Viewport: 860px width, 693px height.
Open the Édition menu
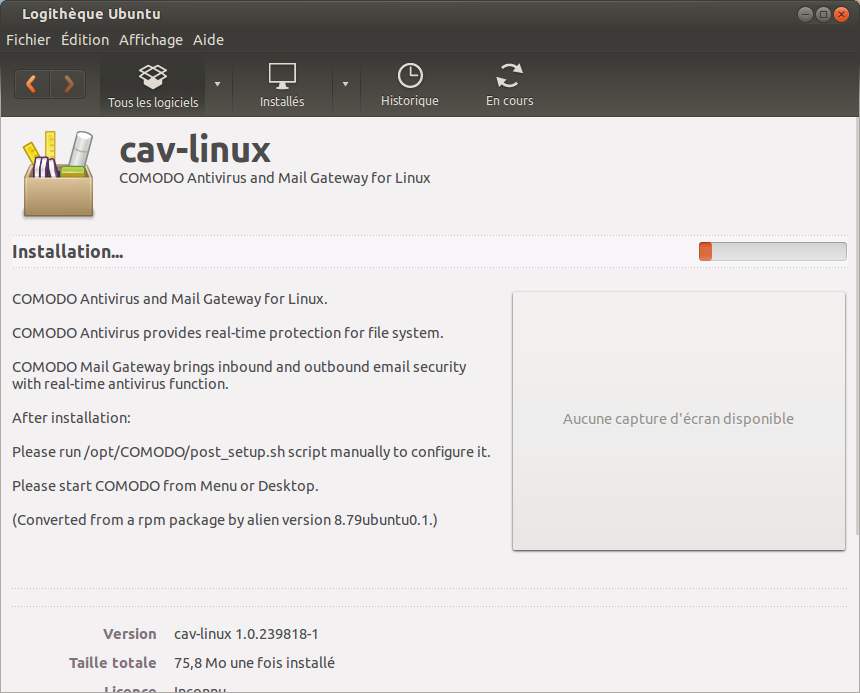pyautogui.click(x=85, y=40)
